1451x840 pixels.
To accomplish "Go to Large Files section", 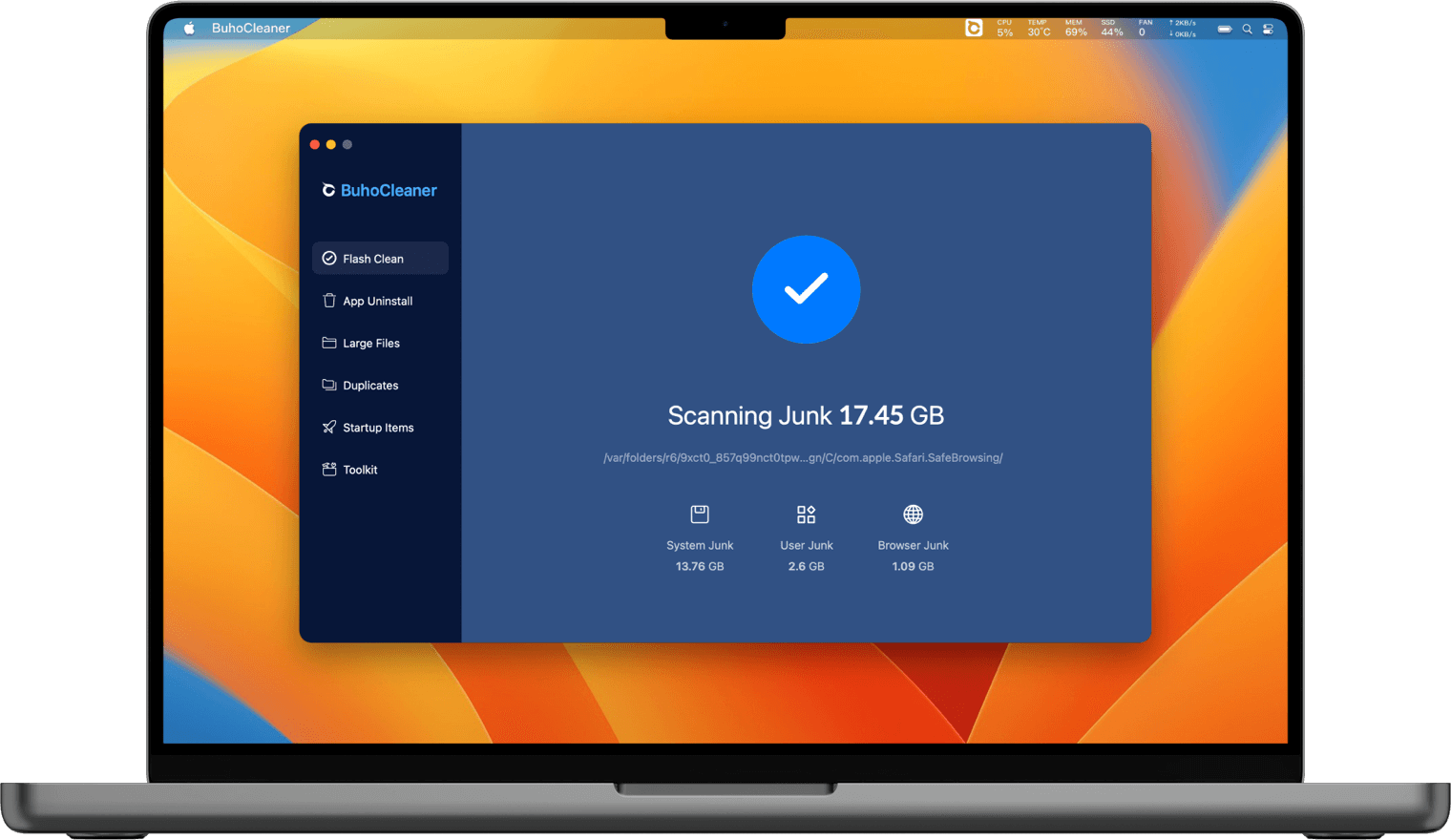I will [x=380, y=343].
